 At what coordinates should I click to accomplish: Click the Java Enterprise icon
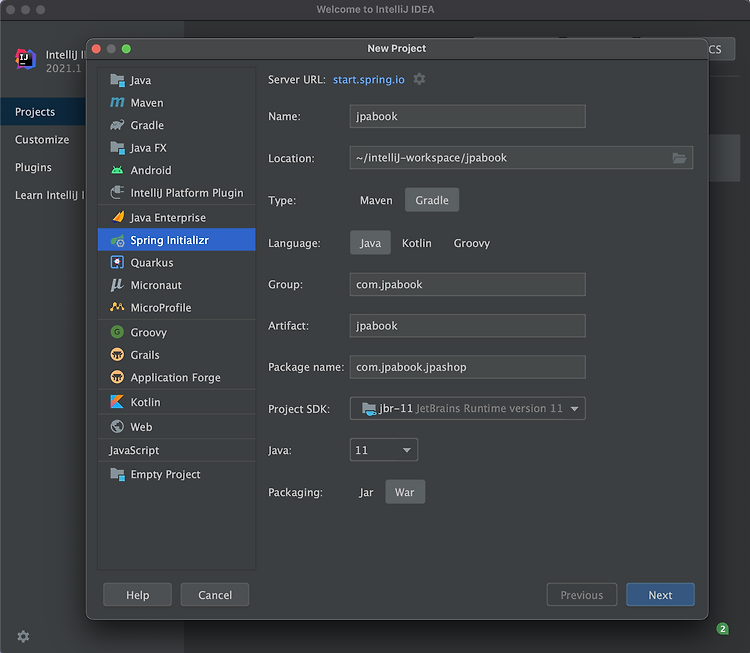click(x=118, y=217)
